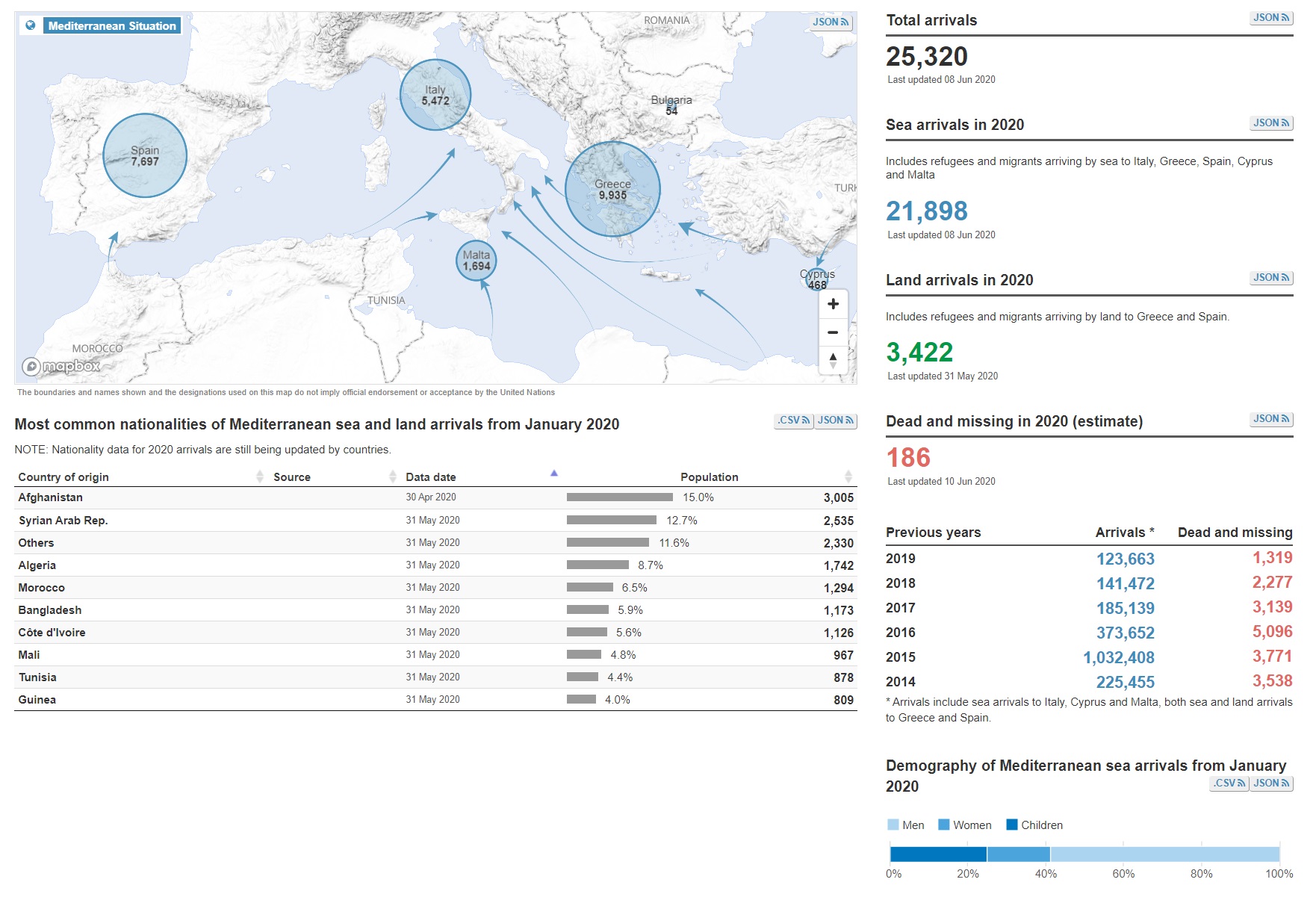Toggle Women series in demography legend
The width and height of the screenshot is (1316, 900).
[964, 825]
